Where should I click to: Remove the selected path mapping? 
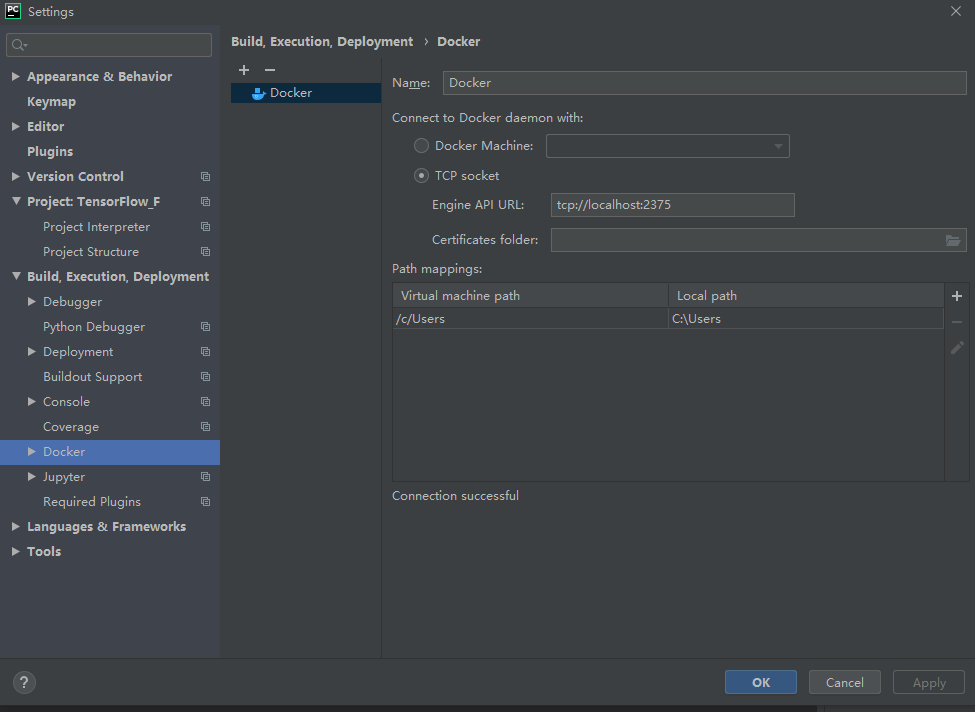[x=956, y=321]
